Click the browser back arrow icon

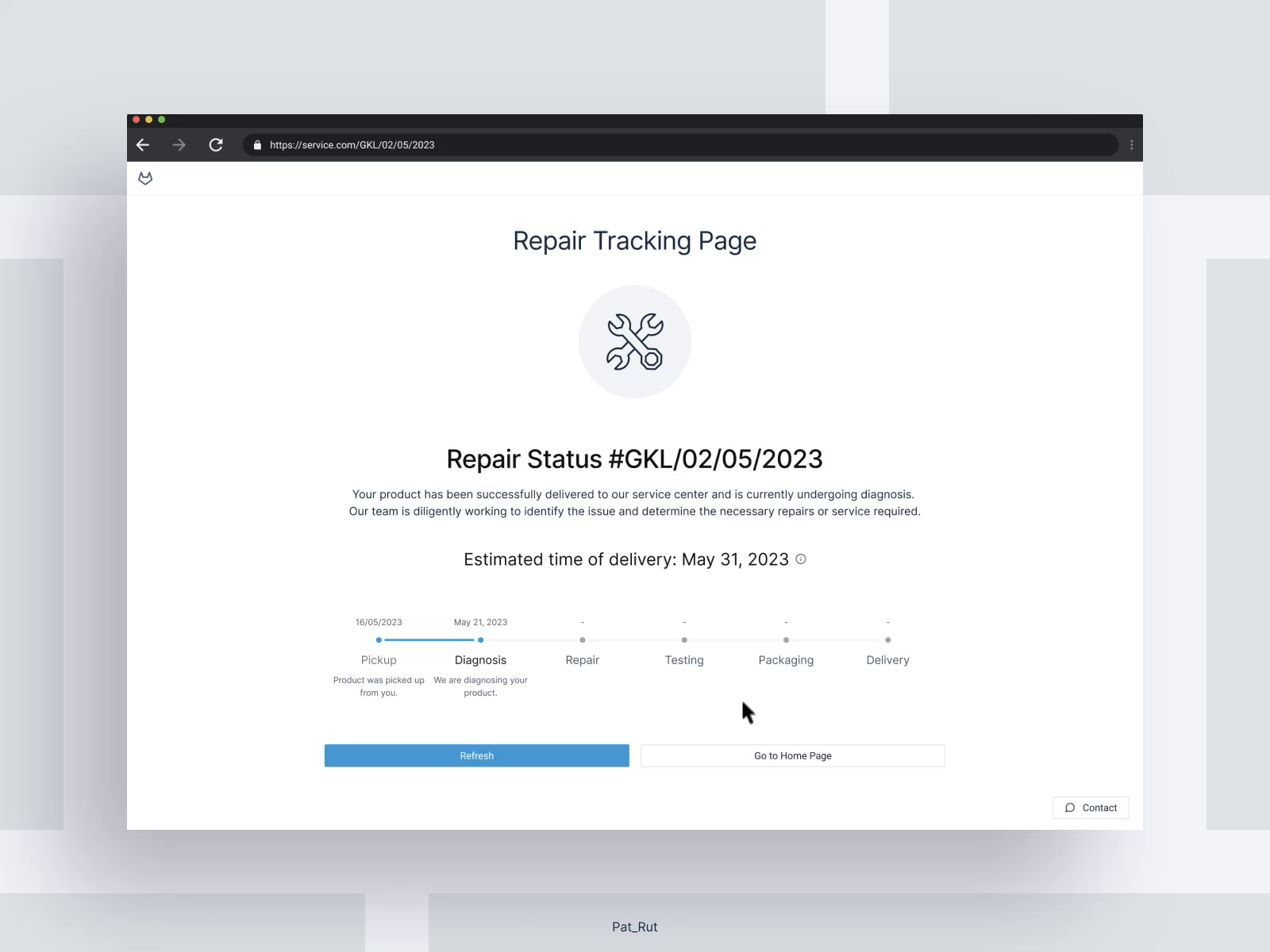pyautogui.click(x=143, y=144)
